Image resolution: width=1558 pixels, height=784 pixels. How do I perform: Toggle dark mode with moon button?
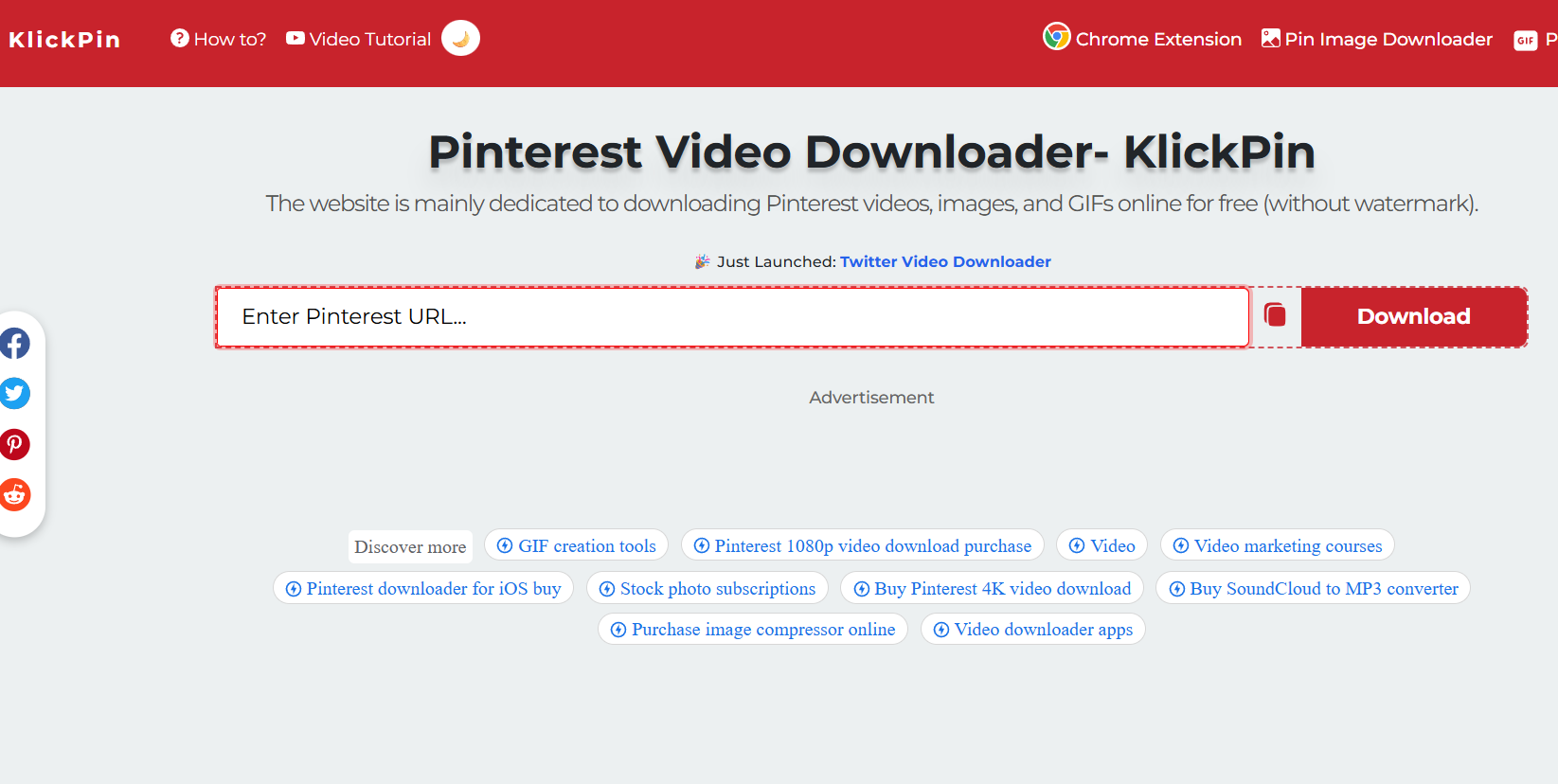(460, 38)
